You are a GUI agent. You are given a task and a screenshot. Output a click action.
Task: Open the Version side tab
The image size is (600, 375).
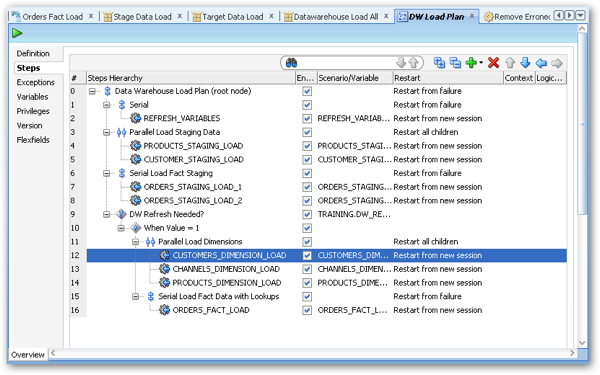pos(29,126)
